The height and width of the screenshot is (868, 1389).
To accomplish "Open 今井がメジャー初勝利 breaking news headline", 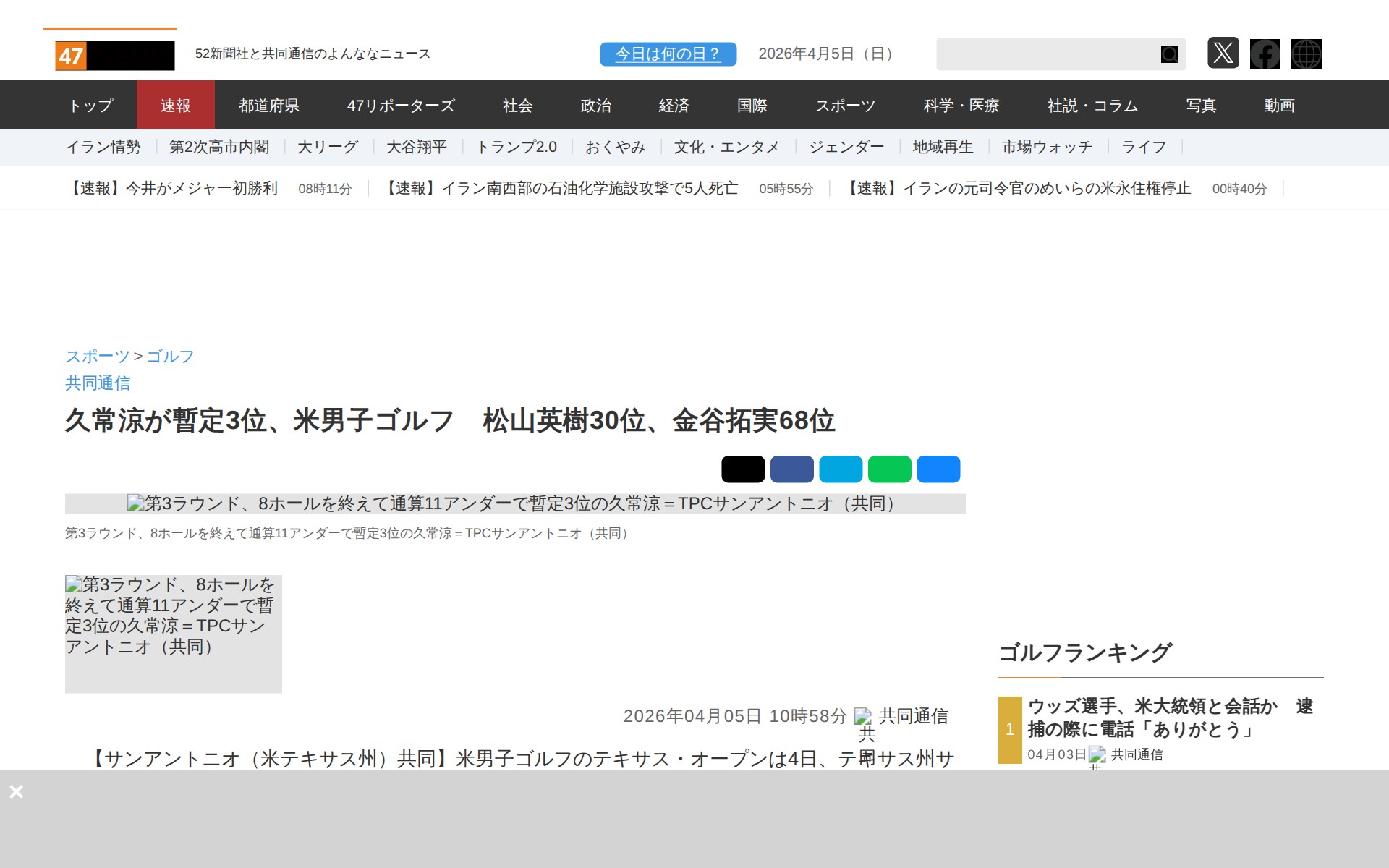I will pyautogui.click(x=172, y=189).
